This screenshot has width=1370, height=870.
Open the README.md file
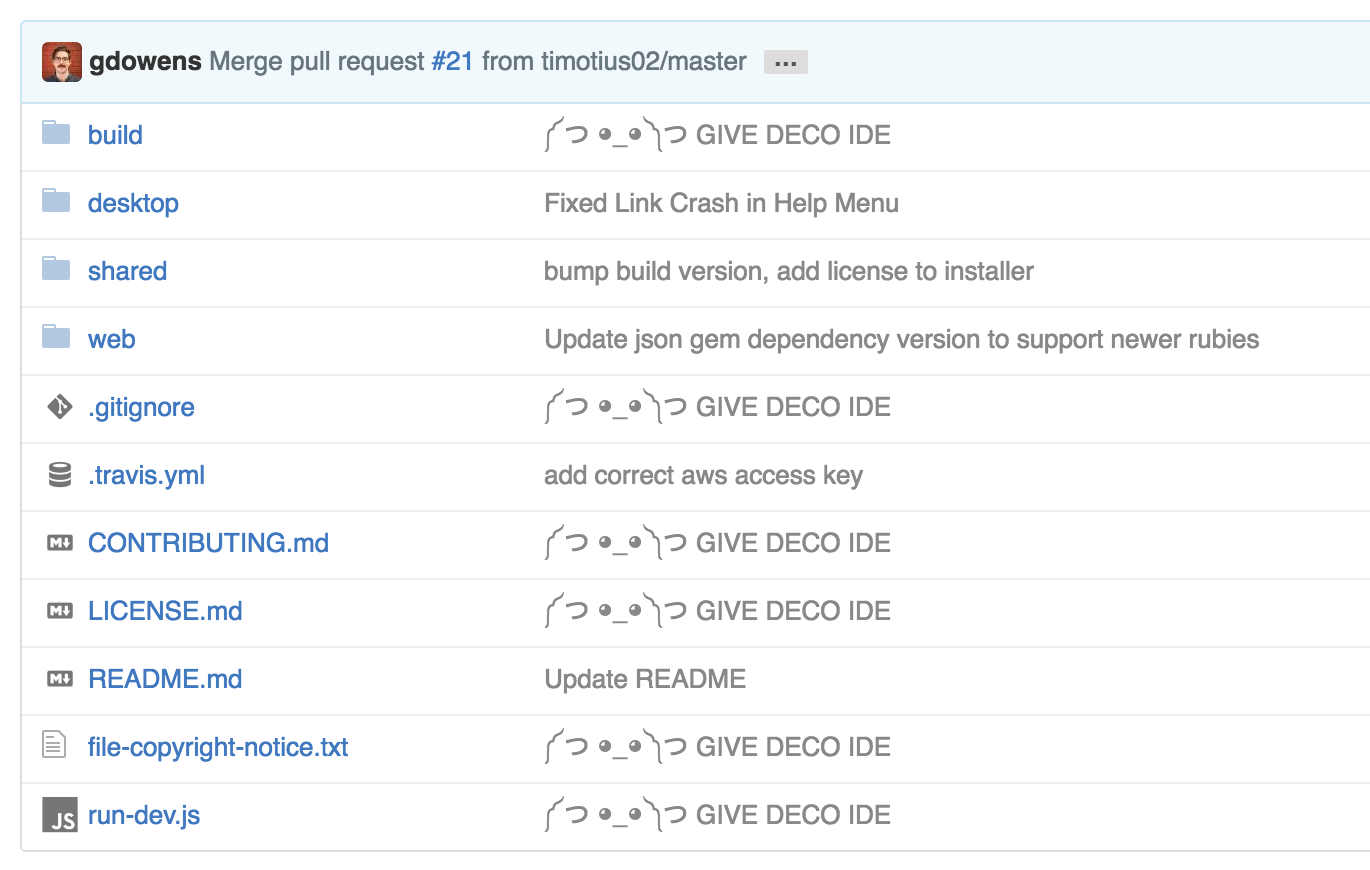[x=165, y=678]
